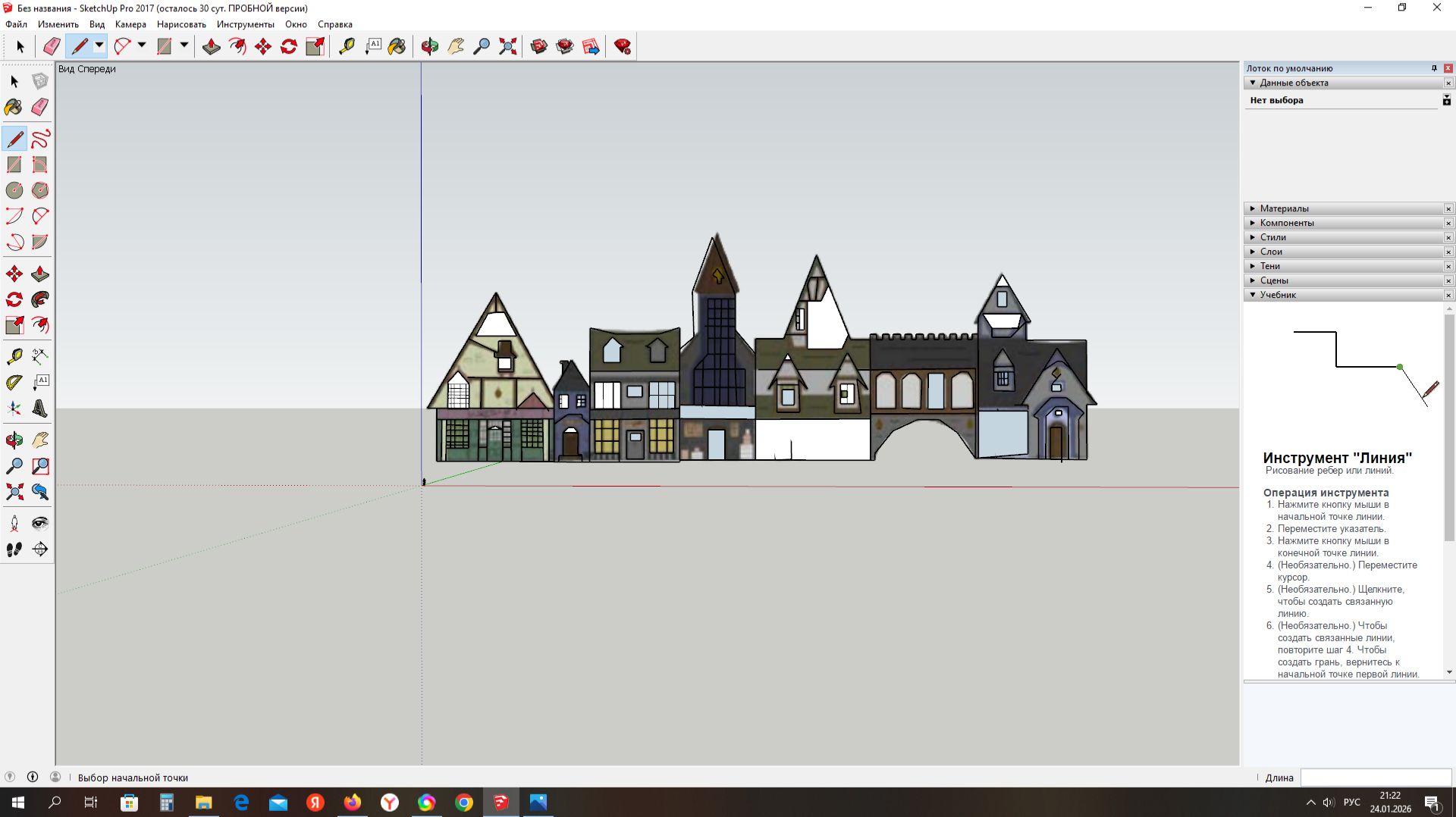Click the Orbit tool in top toolbar

click(x=429, y=47)
